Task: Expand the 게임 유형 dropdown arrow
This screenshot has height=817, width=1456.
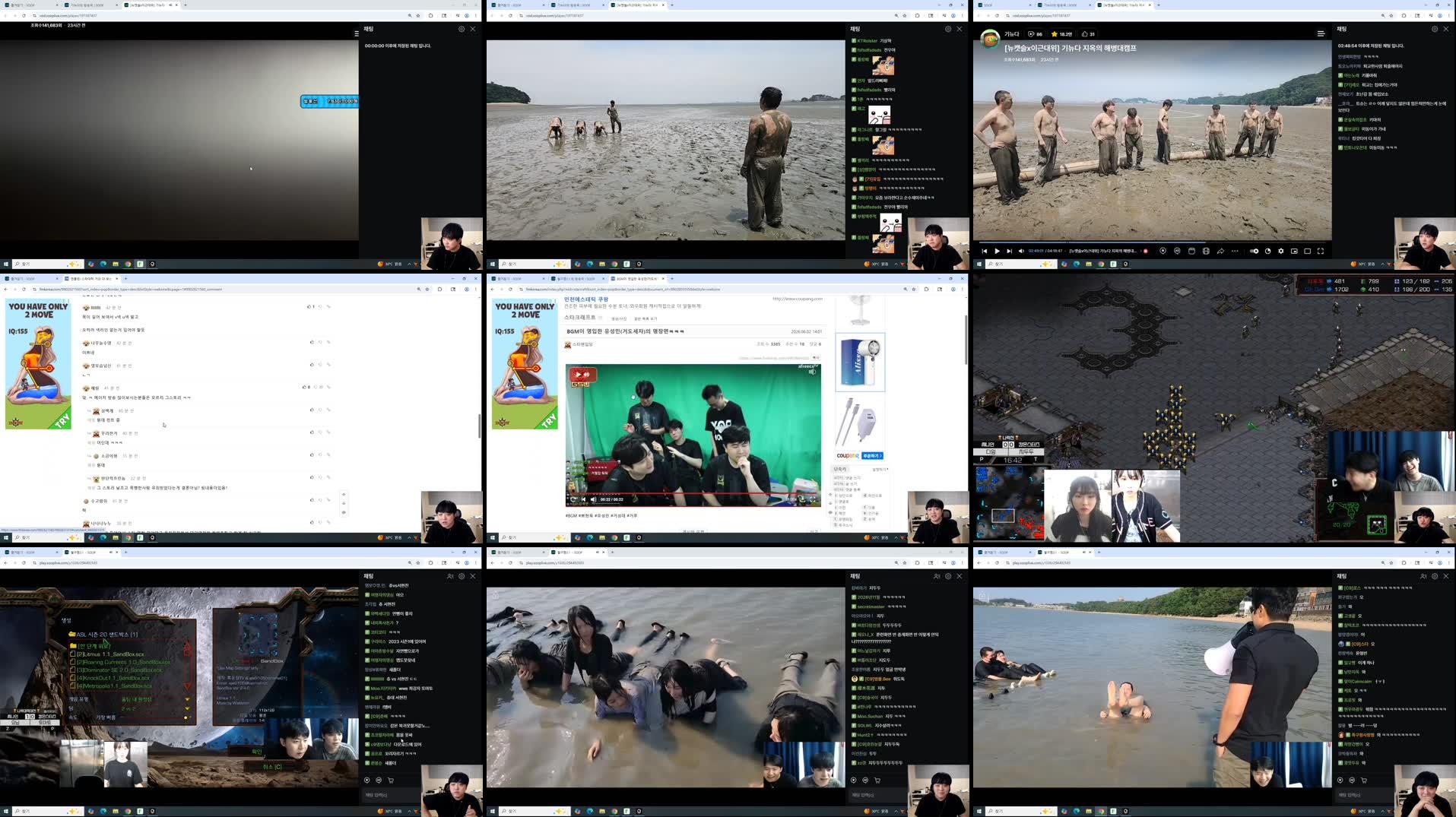Action: (187, 699)
